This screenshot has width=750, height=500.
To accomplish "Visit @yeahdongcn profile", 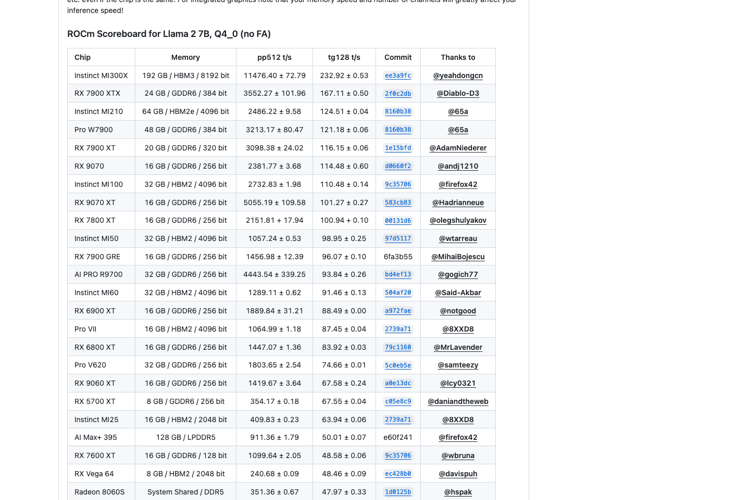I will (458, 76).
